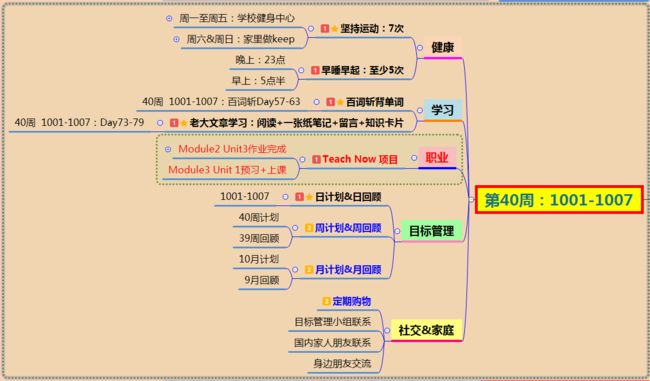Select the 学习 main topic

(x=443, y=110)
